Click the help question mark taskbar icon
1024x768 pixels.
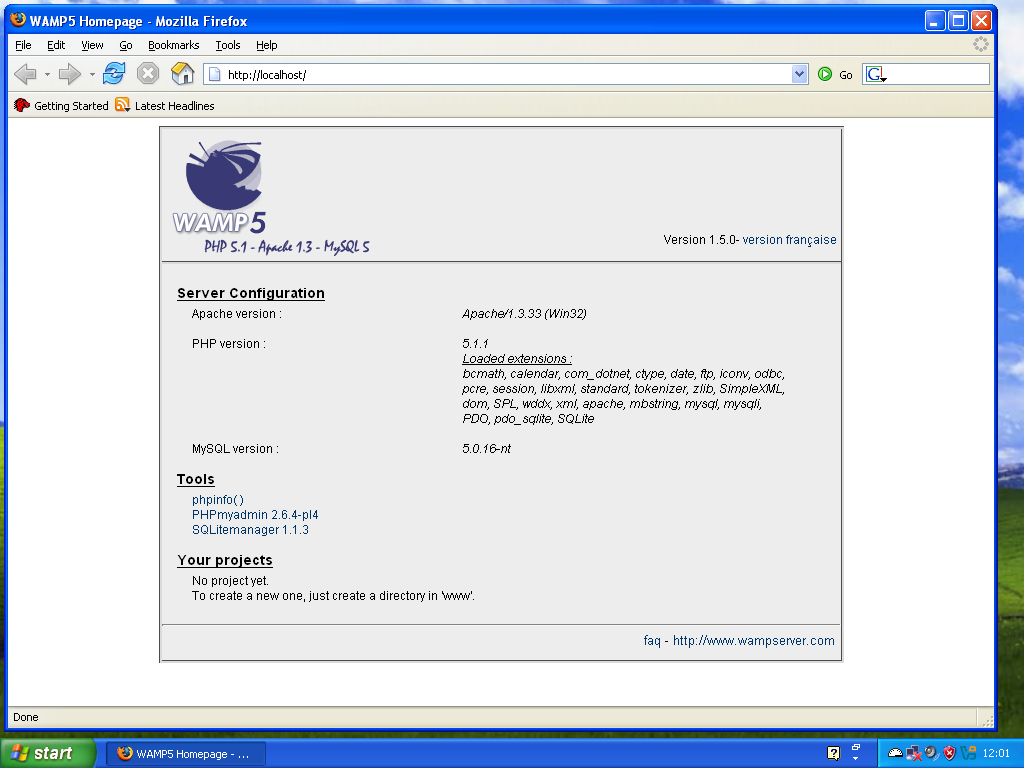coord(833,753)
